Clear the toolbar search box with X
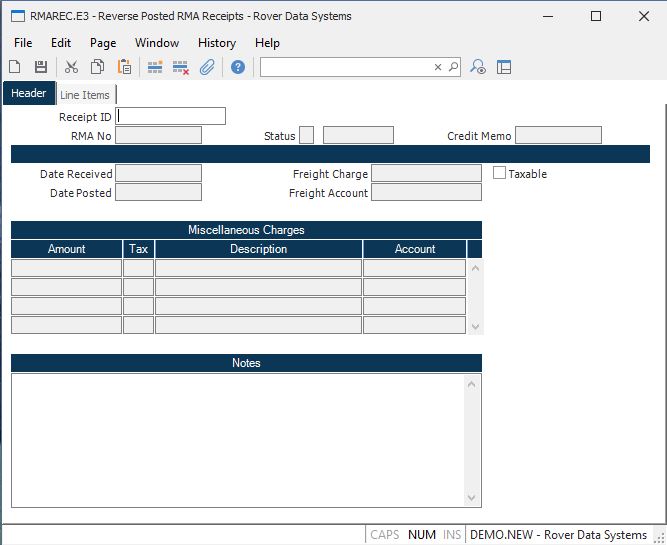Viewport: 667px width, 545px height. point(438,67)
